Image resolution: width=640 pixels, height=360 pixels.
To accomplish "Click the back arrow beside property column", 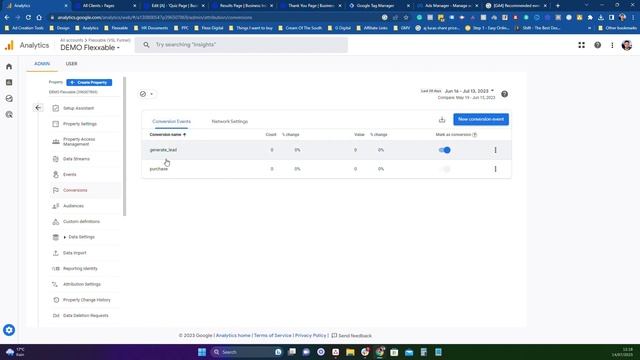I will coord(38,108).
